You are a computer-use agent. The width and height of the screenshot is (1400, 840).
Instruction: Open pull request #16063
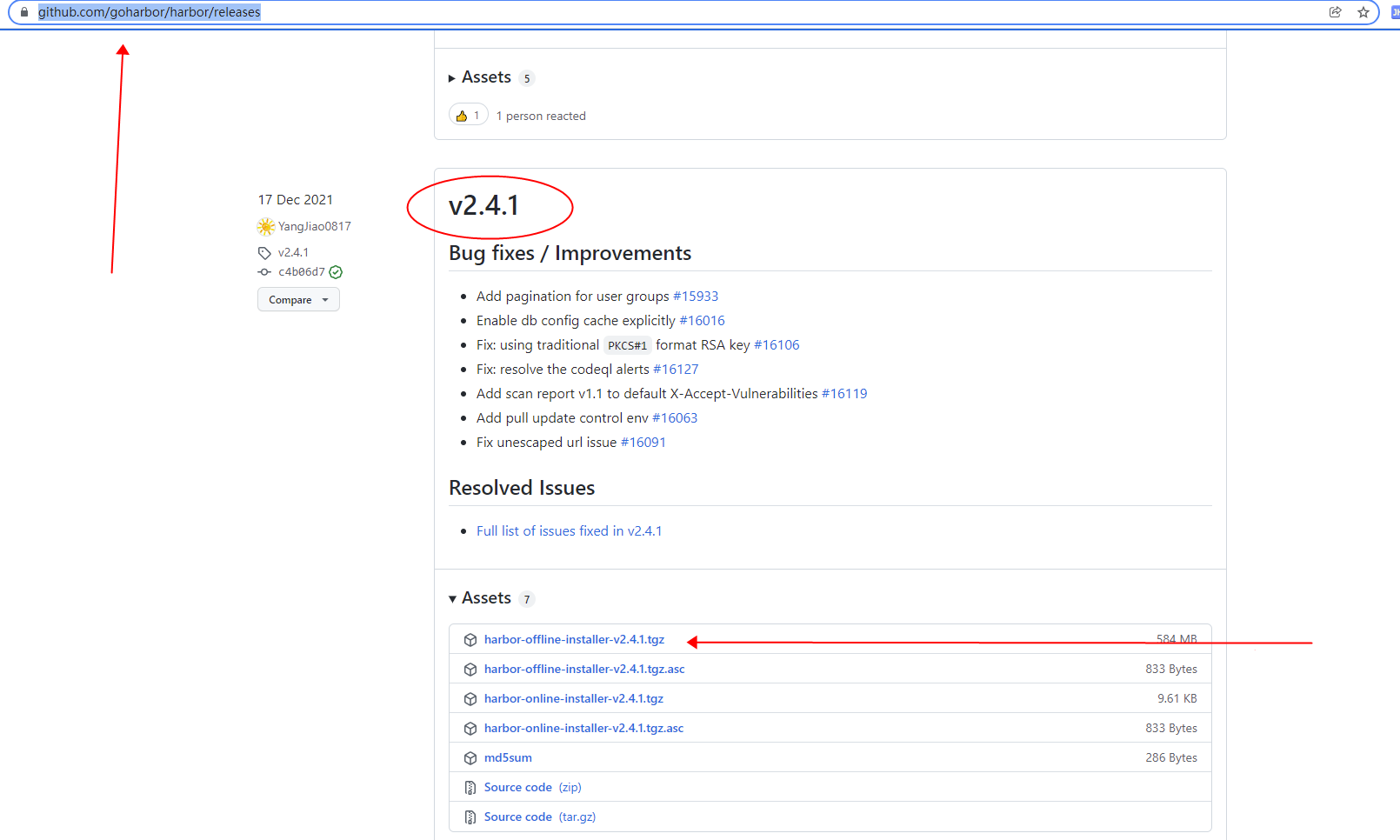[675, 418]
